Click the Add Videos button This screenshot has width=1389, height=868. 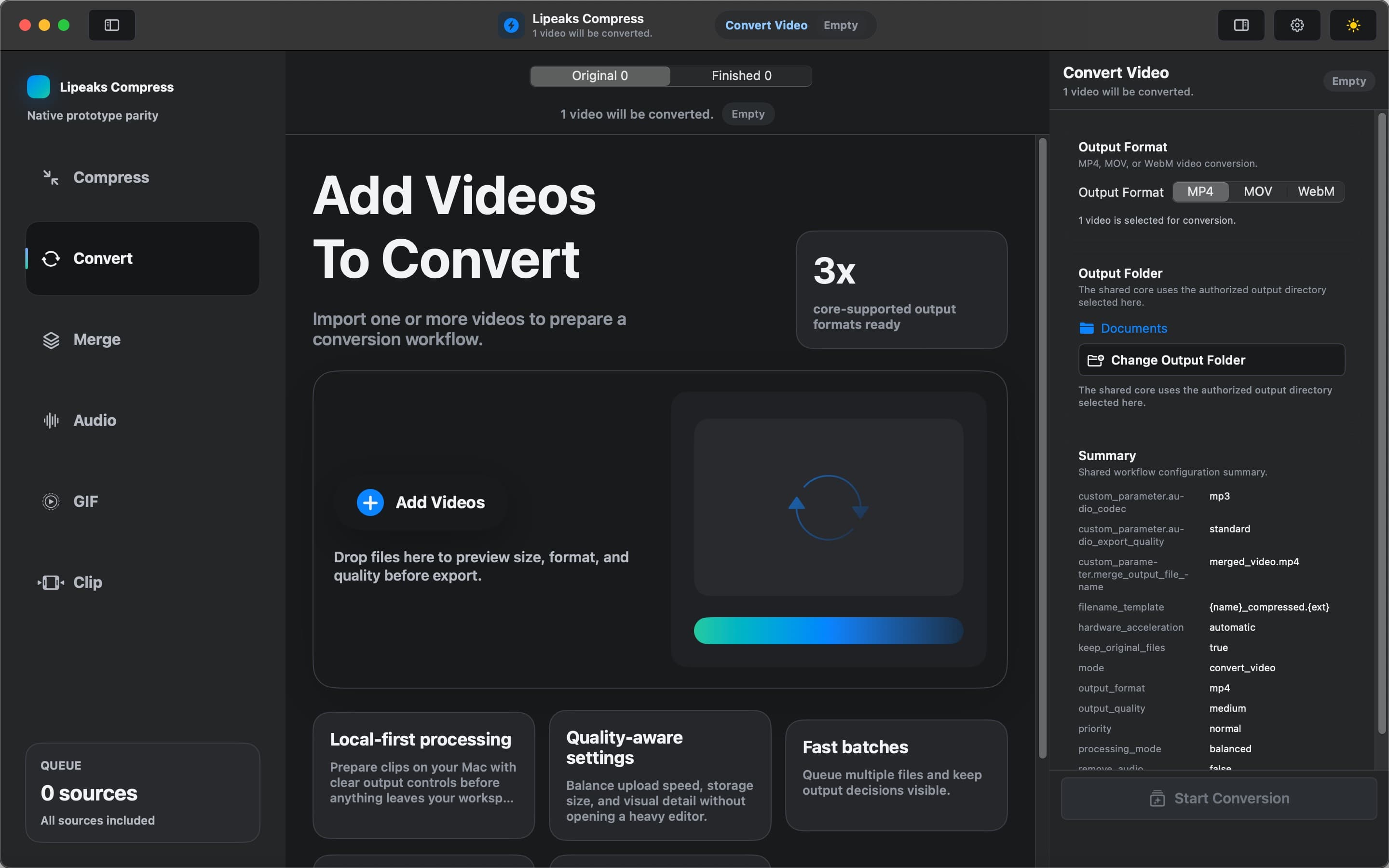click(x=421, y=502)
